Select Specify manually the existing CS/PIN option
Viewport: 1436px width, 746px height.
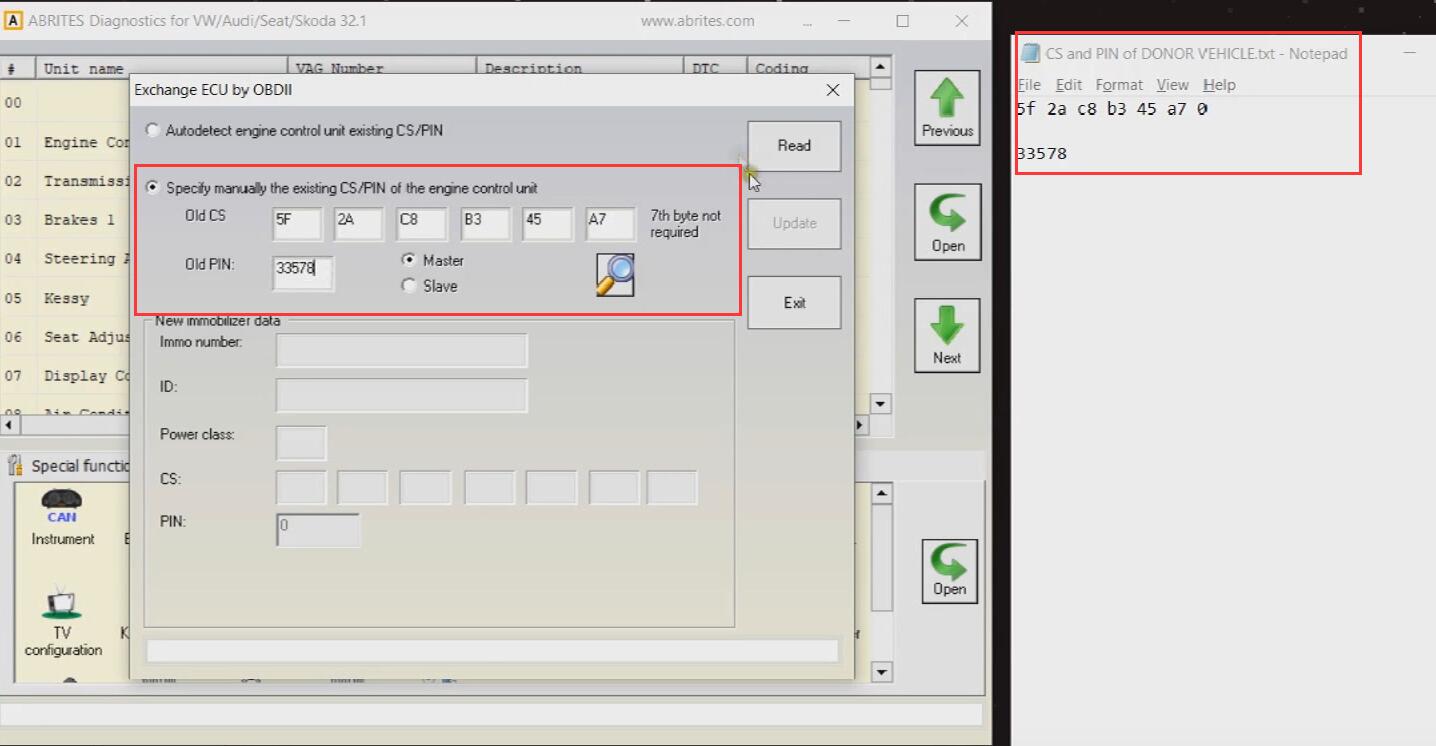[x=152, y=188]
